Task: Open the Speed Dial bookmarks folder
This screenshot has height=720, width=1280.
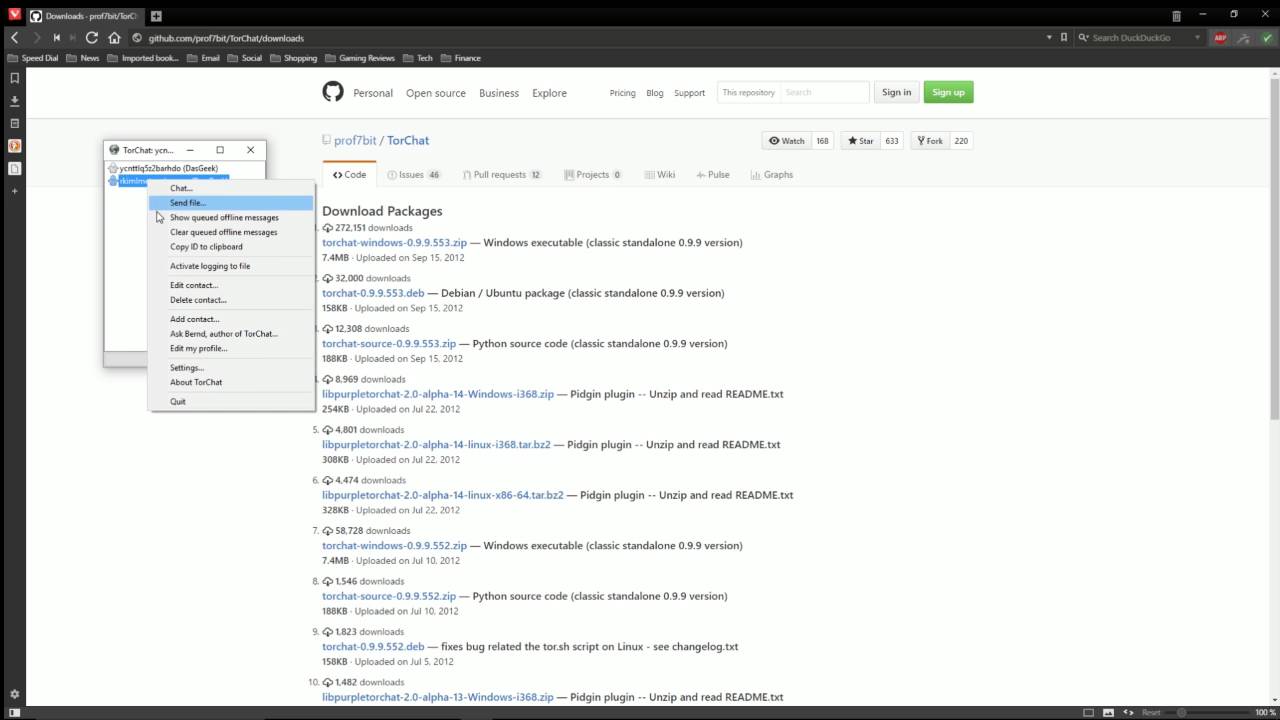Action: point(33,58)
